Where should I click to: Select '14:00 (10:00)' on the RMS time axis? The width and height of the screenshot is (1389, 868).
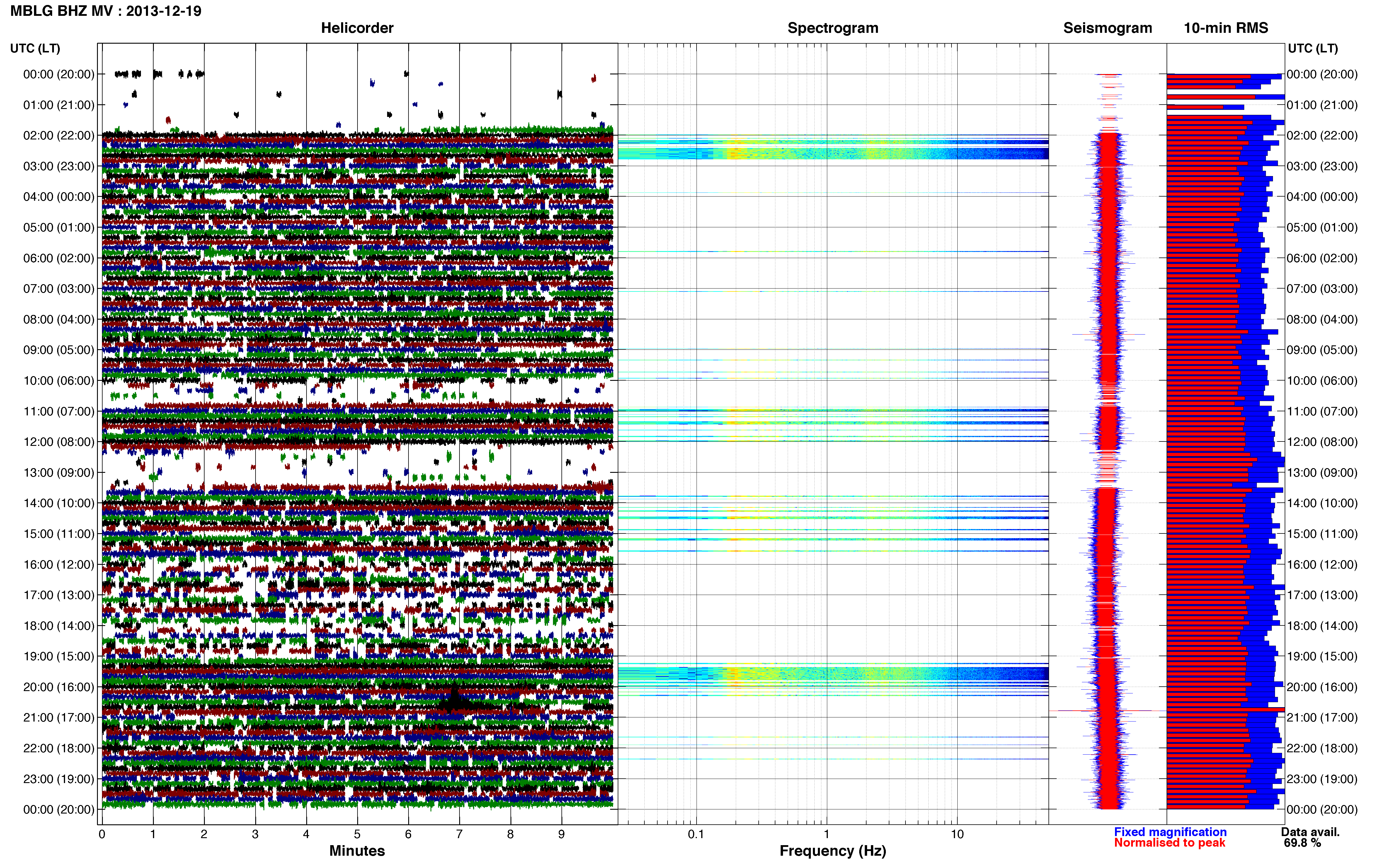point(1322,504)
